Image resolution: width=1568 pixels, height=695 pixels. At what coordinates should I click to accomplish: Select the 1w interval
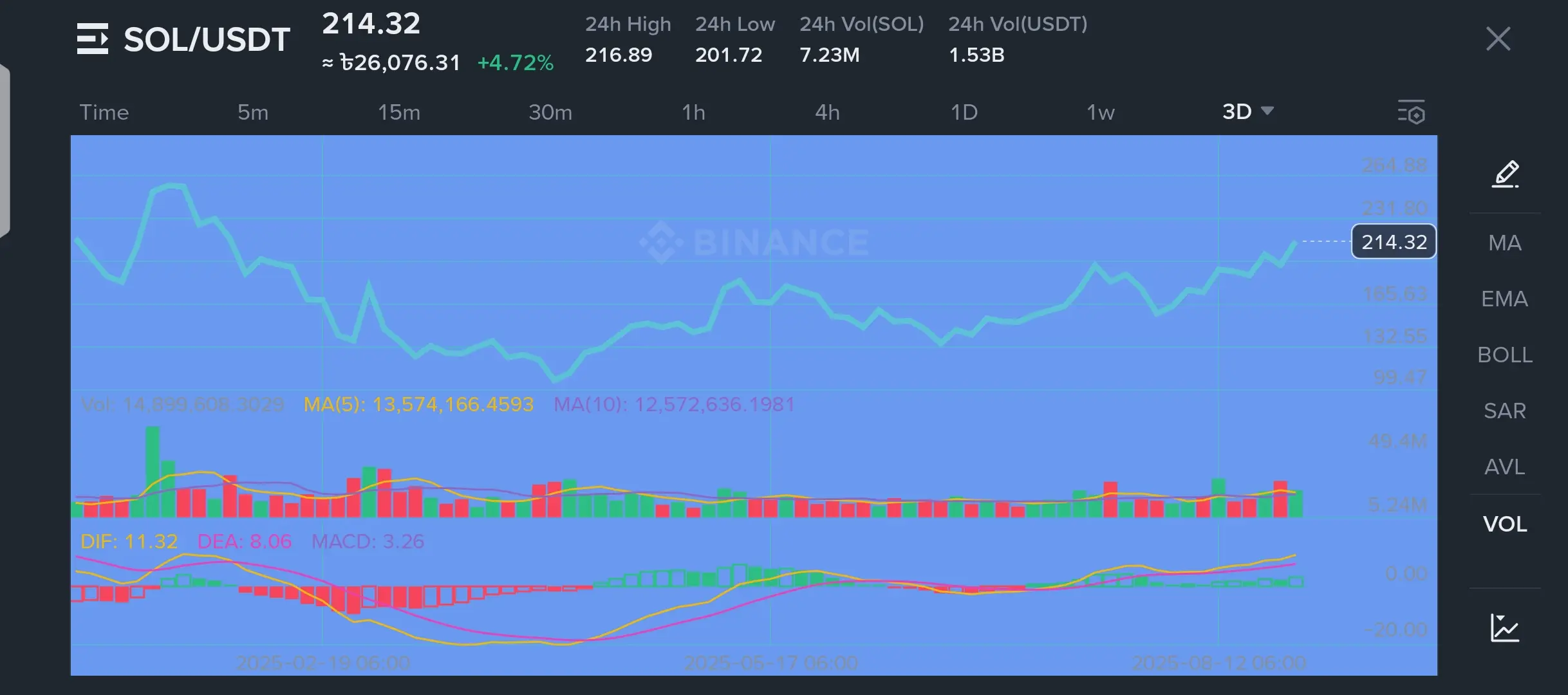pyautogui.click(x=1101, y=113)
